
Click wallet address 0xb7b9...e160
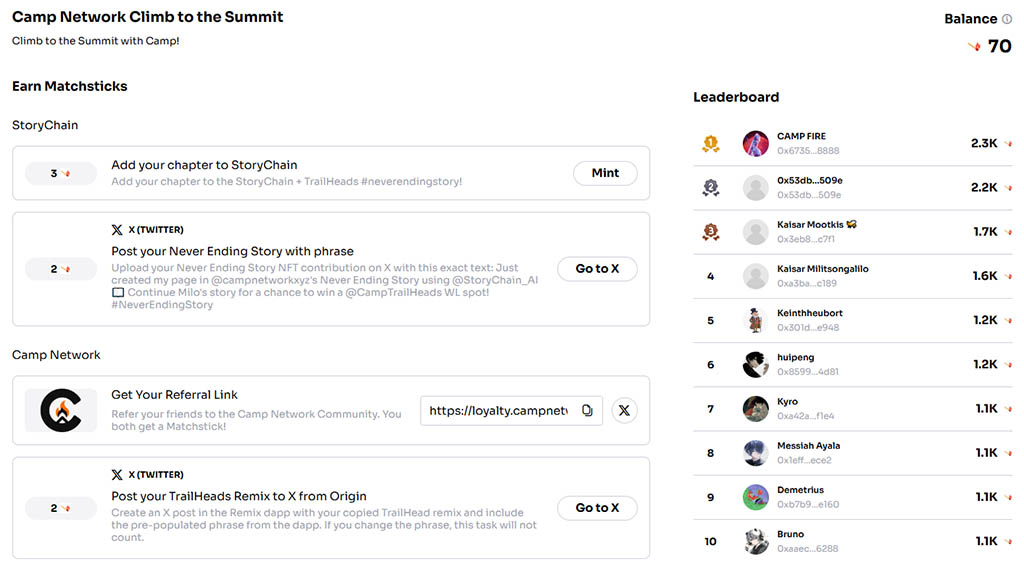coord(808,504)
